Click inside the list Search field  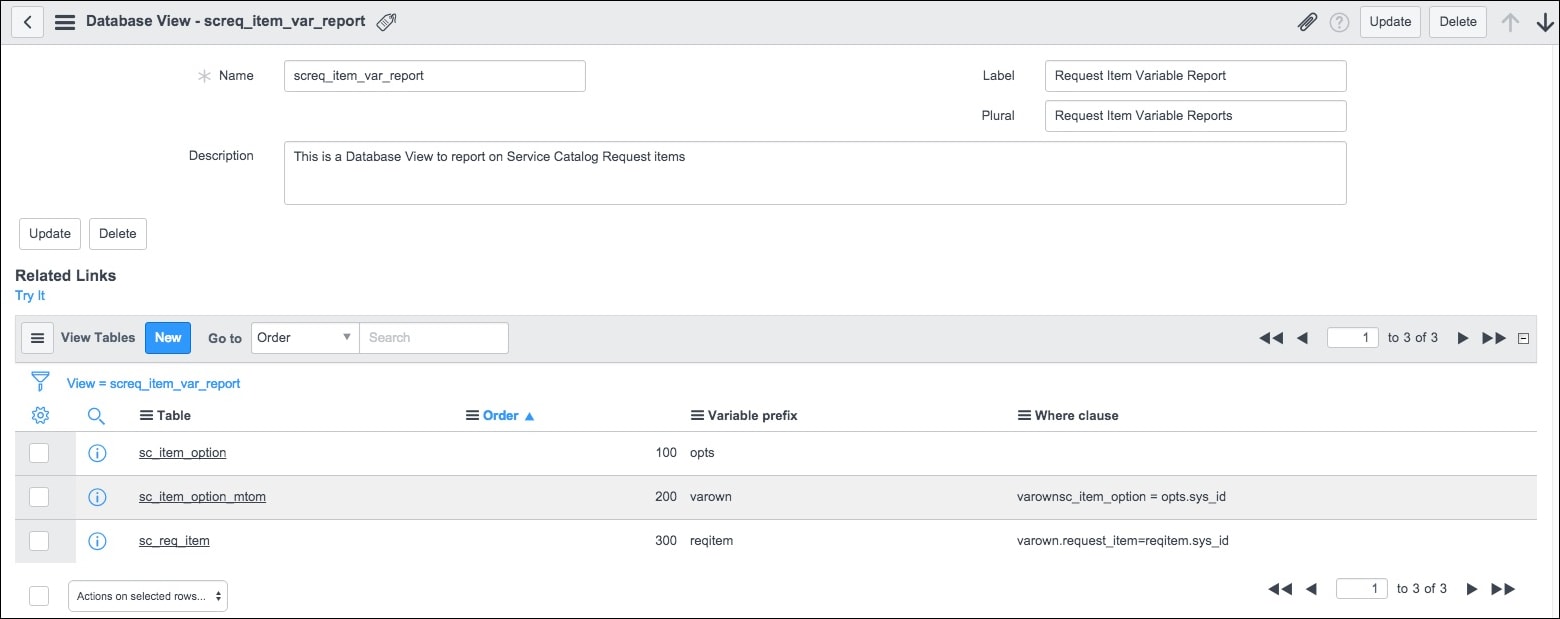(433, 337)
